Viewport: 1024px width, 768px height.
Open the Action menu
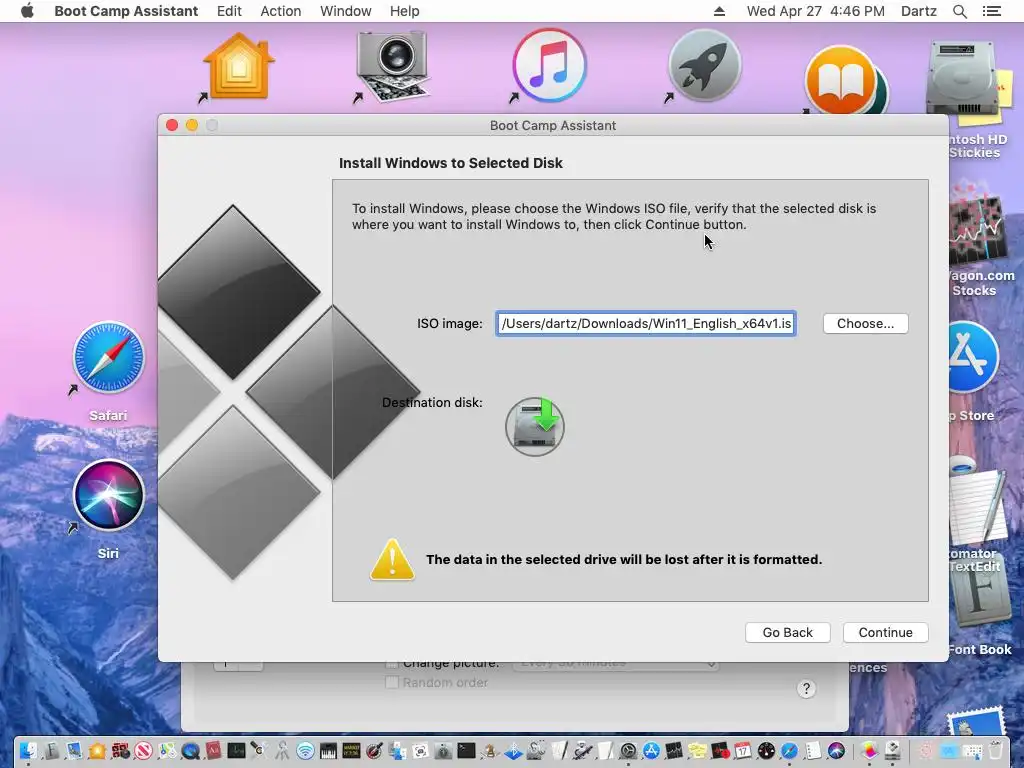pos(281,11)
